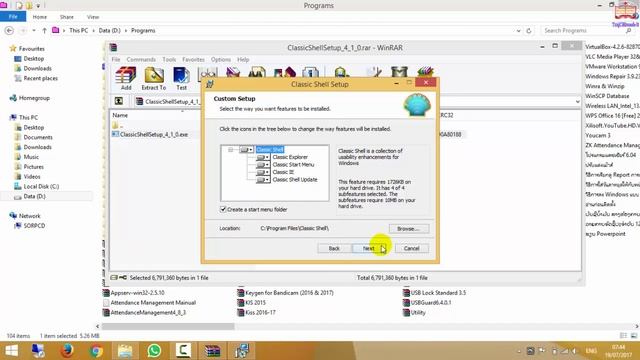Click the VirusScan icon in WinRAR toolbar
Viewport: 640px width, 360px height.
point(341,72)
